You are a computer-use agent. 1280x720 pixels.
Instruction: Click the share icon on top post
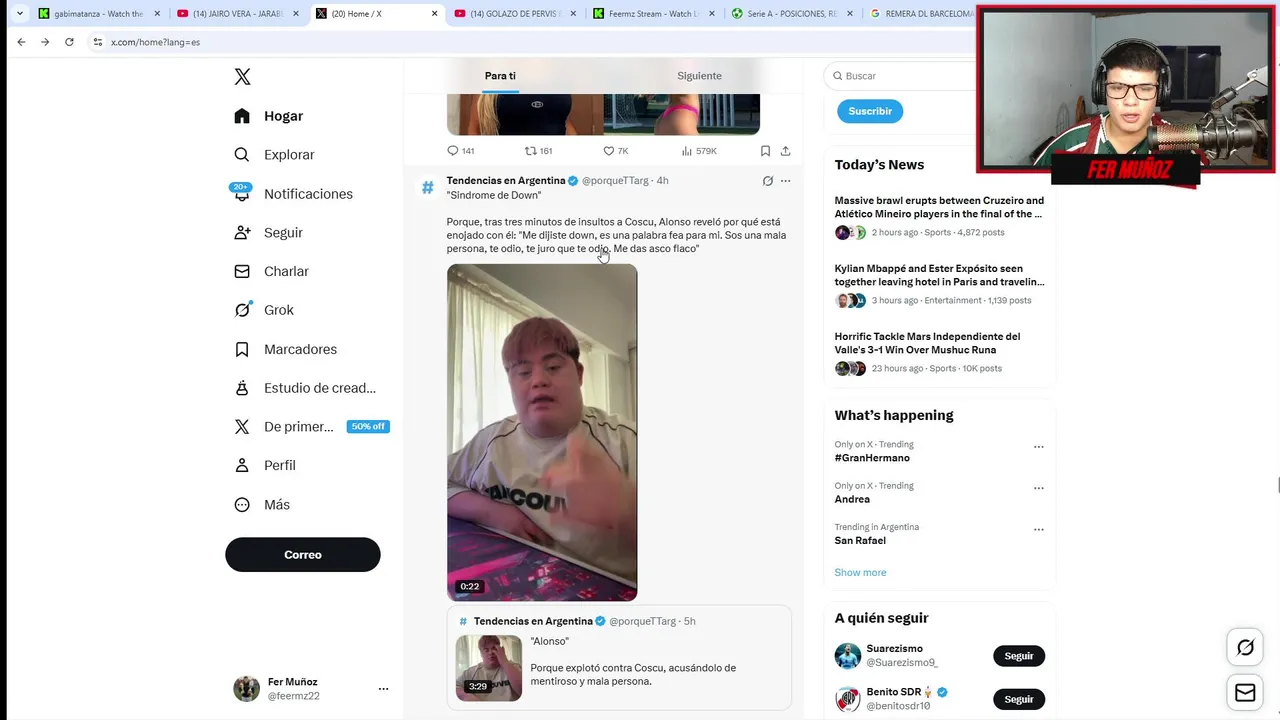click(x=785, y=151)
